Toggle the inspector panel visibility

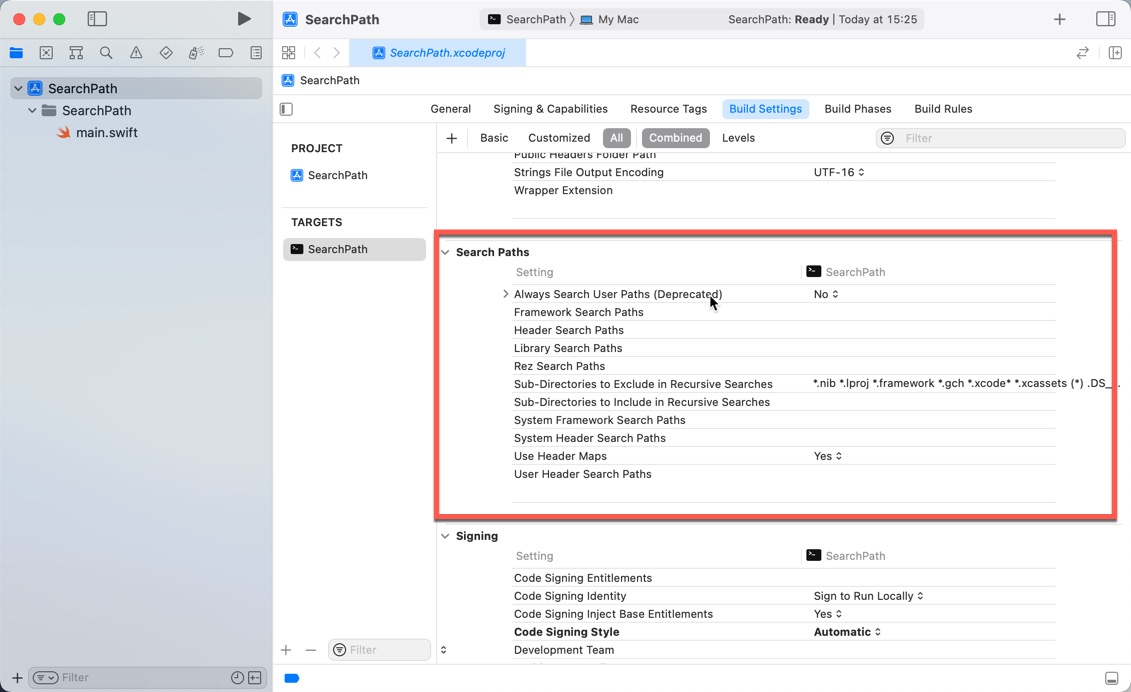point(1106,19)
